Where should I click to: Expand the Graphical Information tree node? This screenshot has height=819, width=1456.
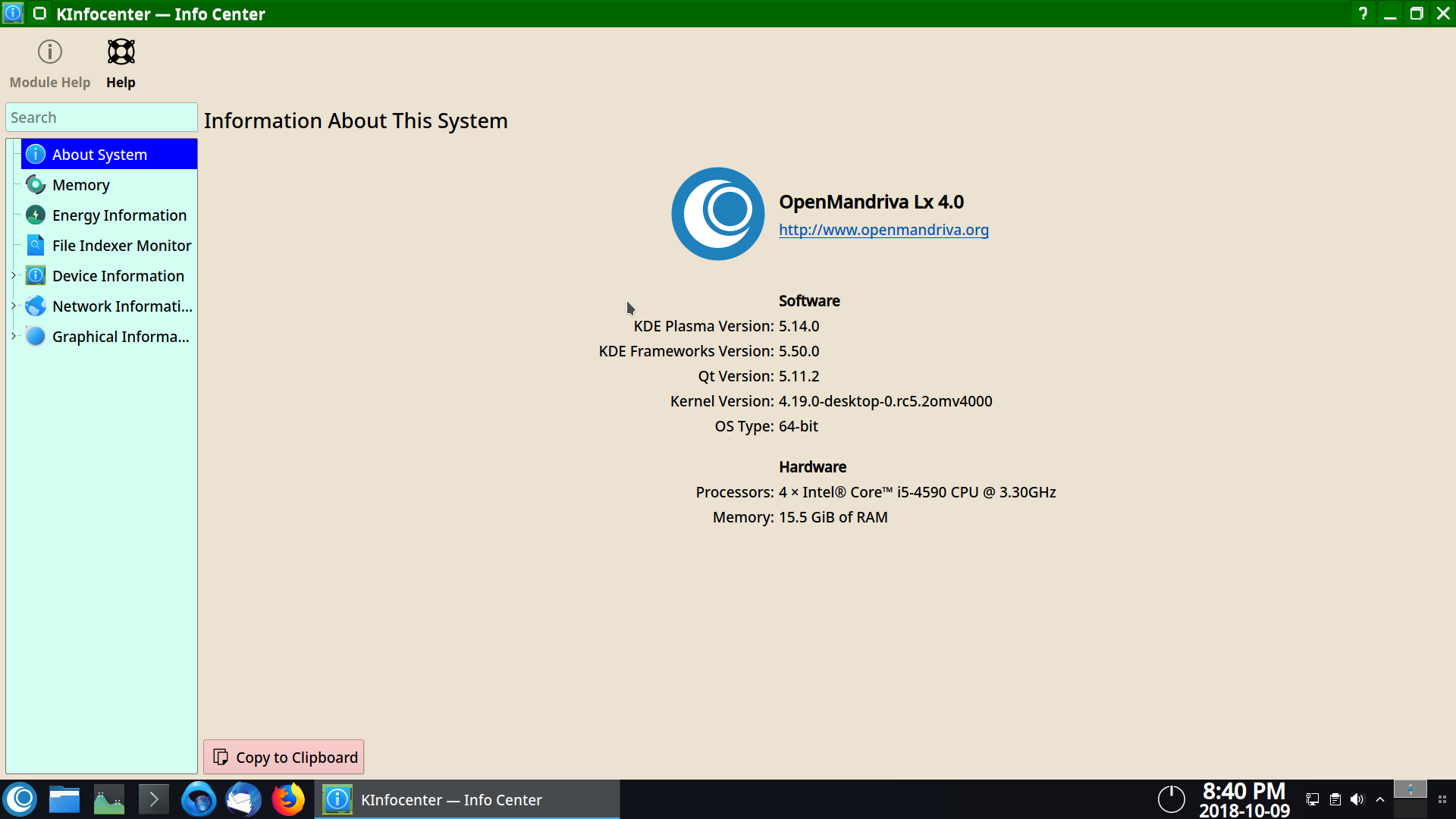[14, 336]
